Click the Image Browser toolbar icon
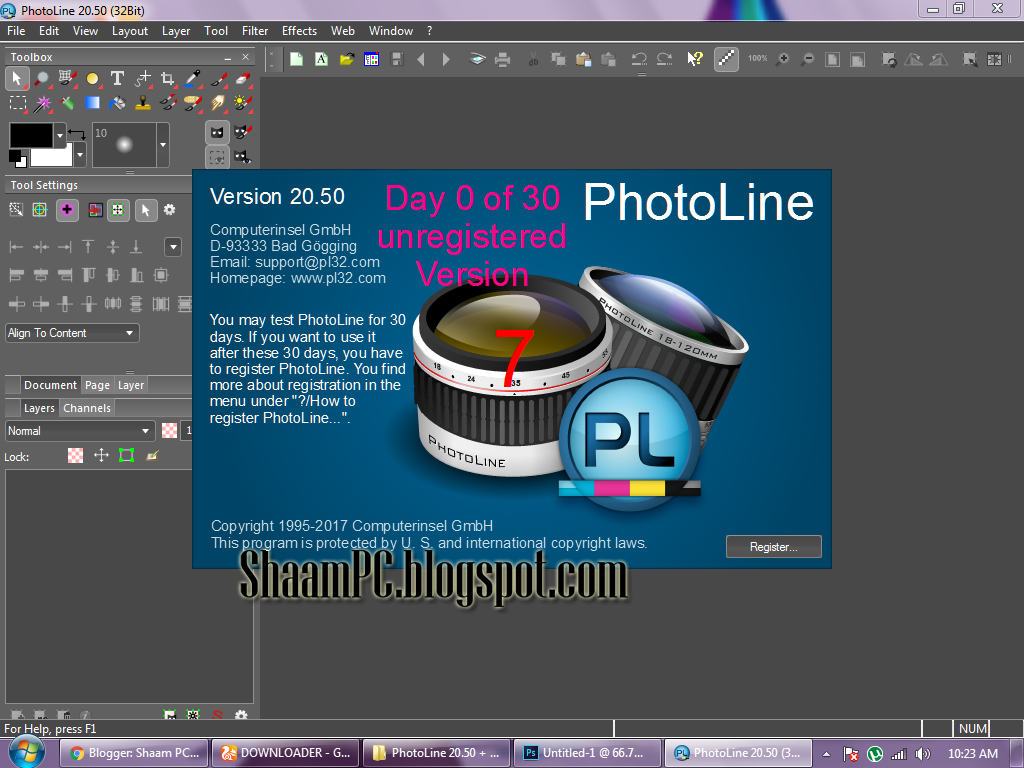The image size is (1024, 768). 372,59
